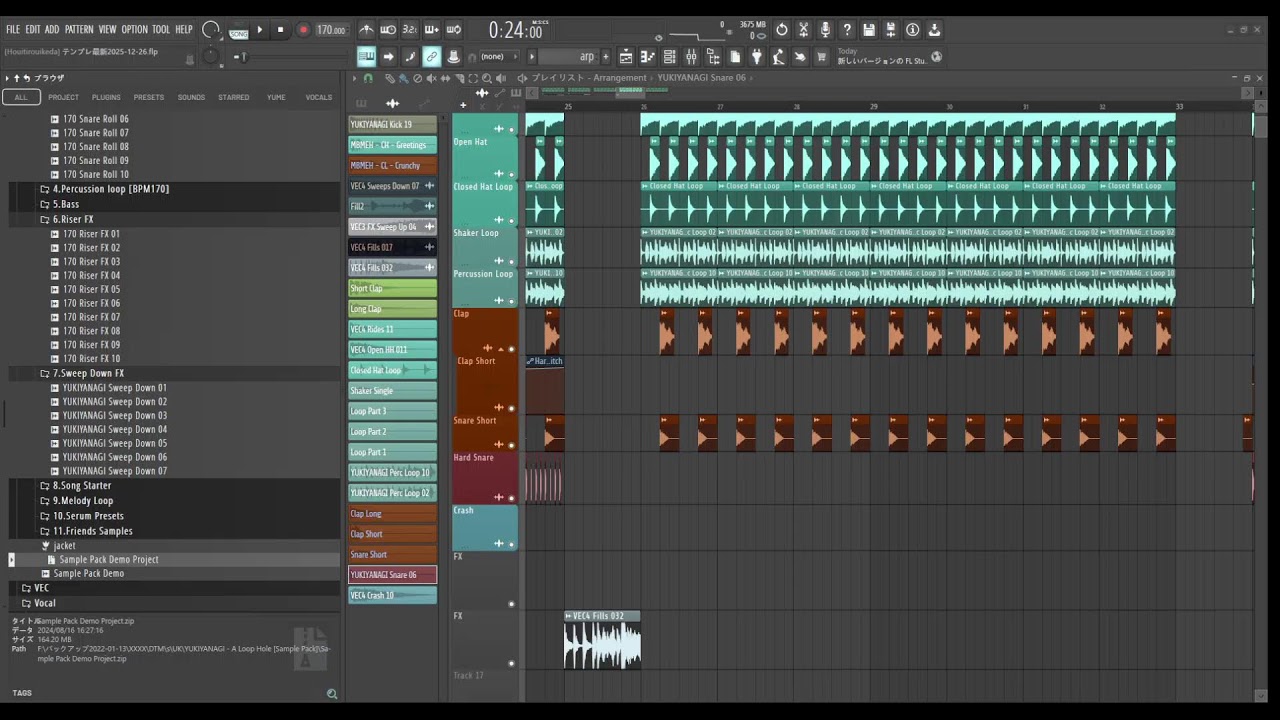The height and width of the screenshot is (720, 1280).
Task: Click the main volume knob
Action: (211, 29)
